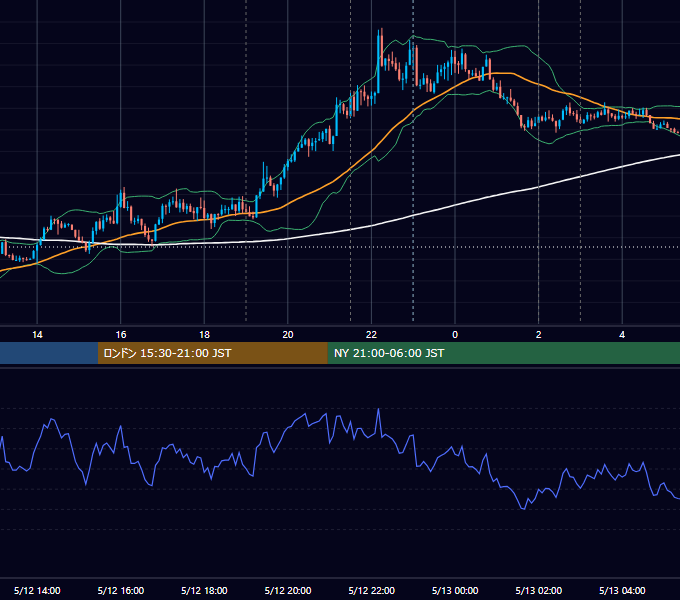Click hour label 14 on price chart axis
This screenshot has height=600, width=680.
[37, 334]
